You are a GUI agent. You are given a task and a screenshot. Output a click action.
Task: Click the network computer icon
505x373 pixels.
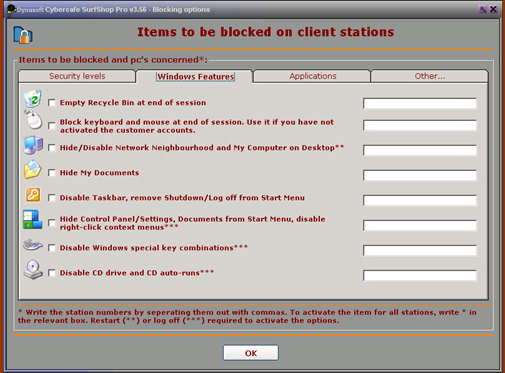(x=33, y=145)
